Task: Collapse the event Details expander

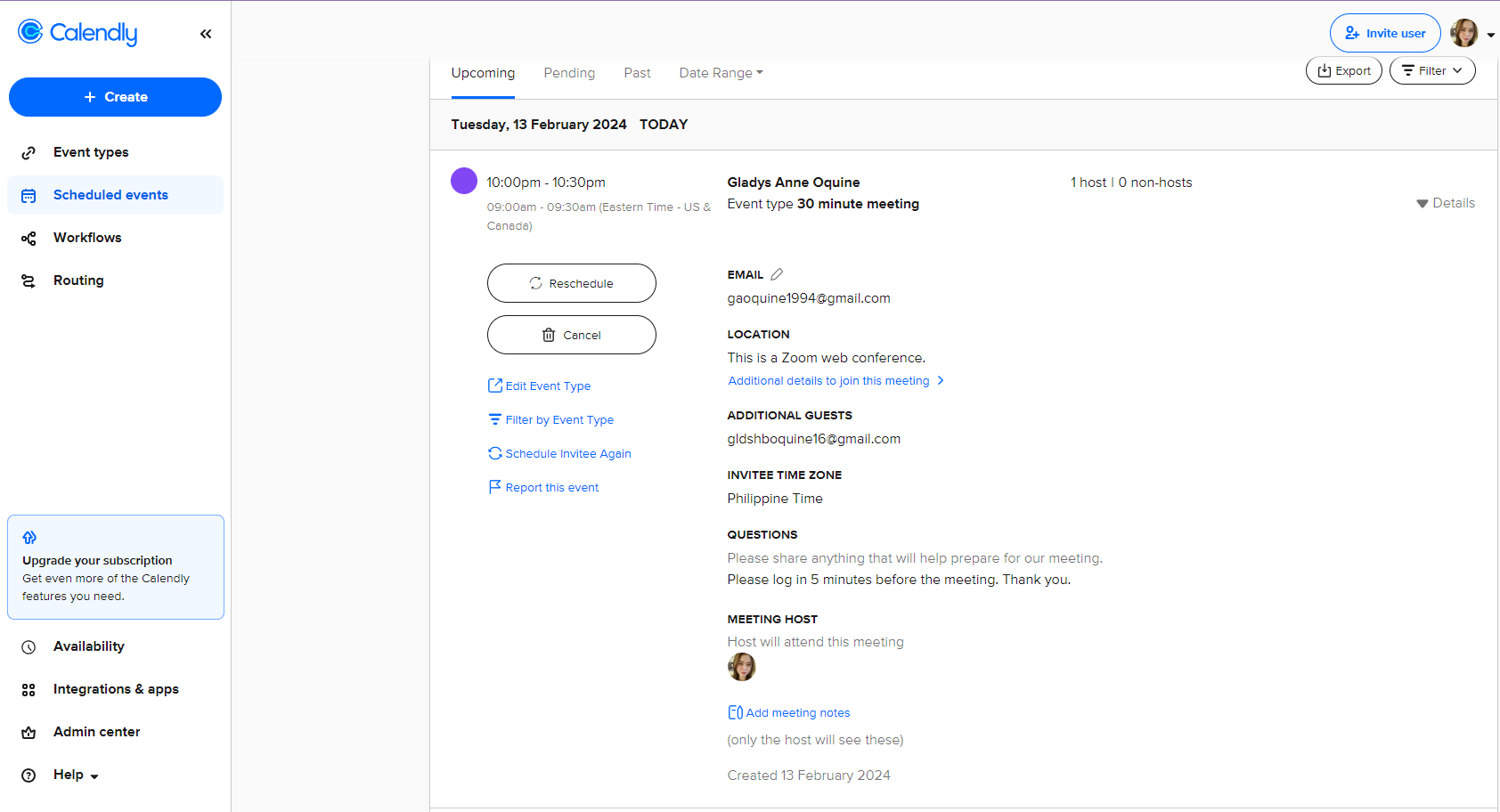Action: (1445, 203)
